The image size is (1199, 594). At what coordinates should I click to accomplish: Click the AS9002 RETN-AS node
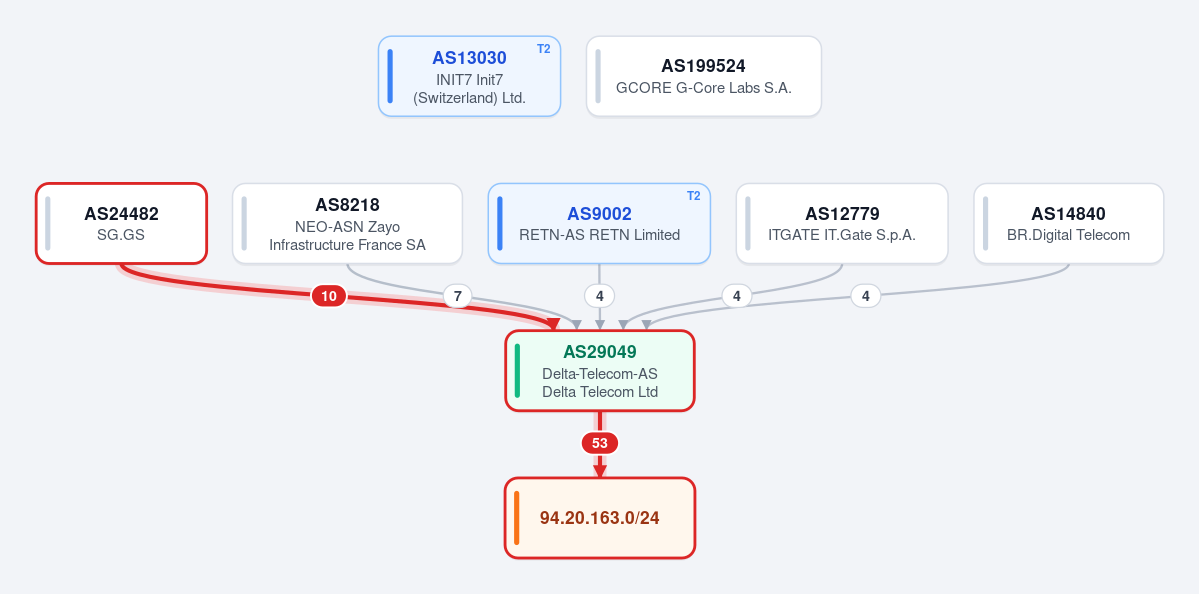(600, 223)
